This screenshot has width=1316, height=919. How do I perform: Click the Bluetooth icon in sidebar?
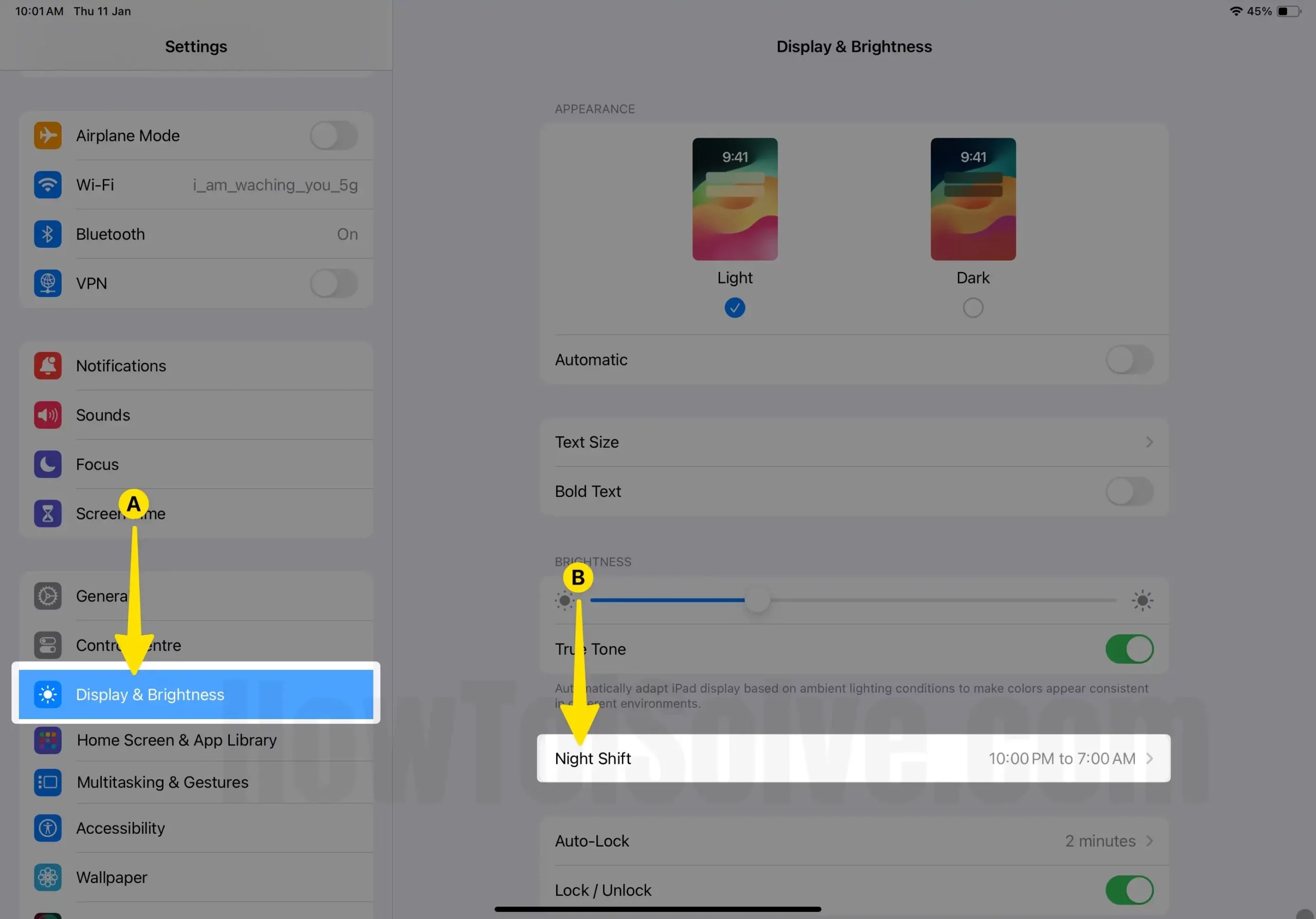(x=48, y=234)
